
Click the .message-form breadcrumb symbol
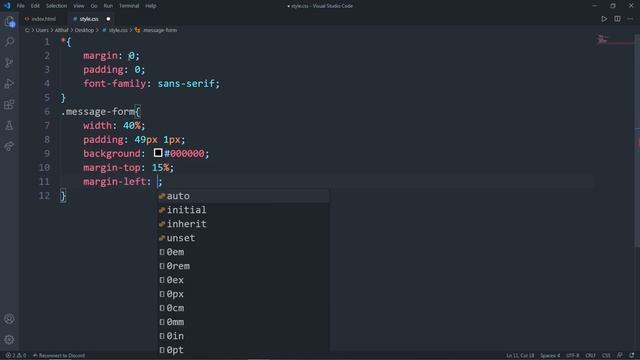click(160, 30)
